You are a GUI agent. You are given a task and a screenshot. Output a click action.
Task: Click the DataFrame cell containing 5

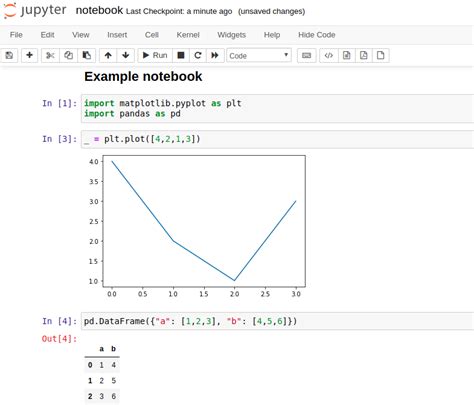[x=114, y=381]
